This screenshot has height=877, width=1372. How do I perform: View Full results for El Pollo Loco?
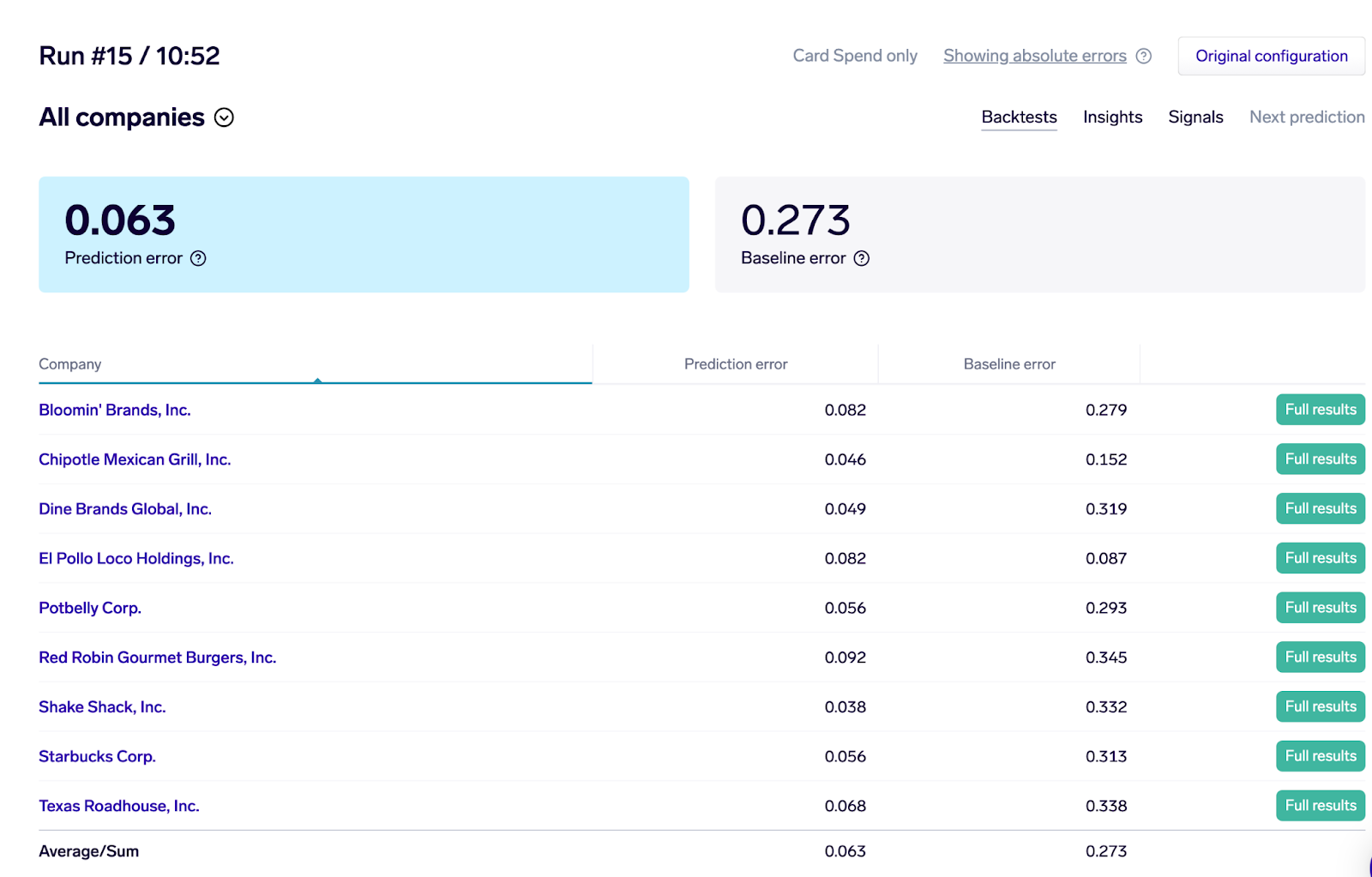pos(1321,558)
